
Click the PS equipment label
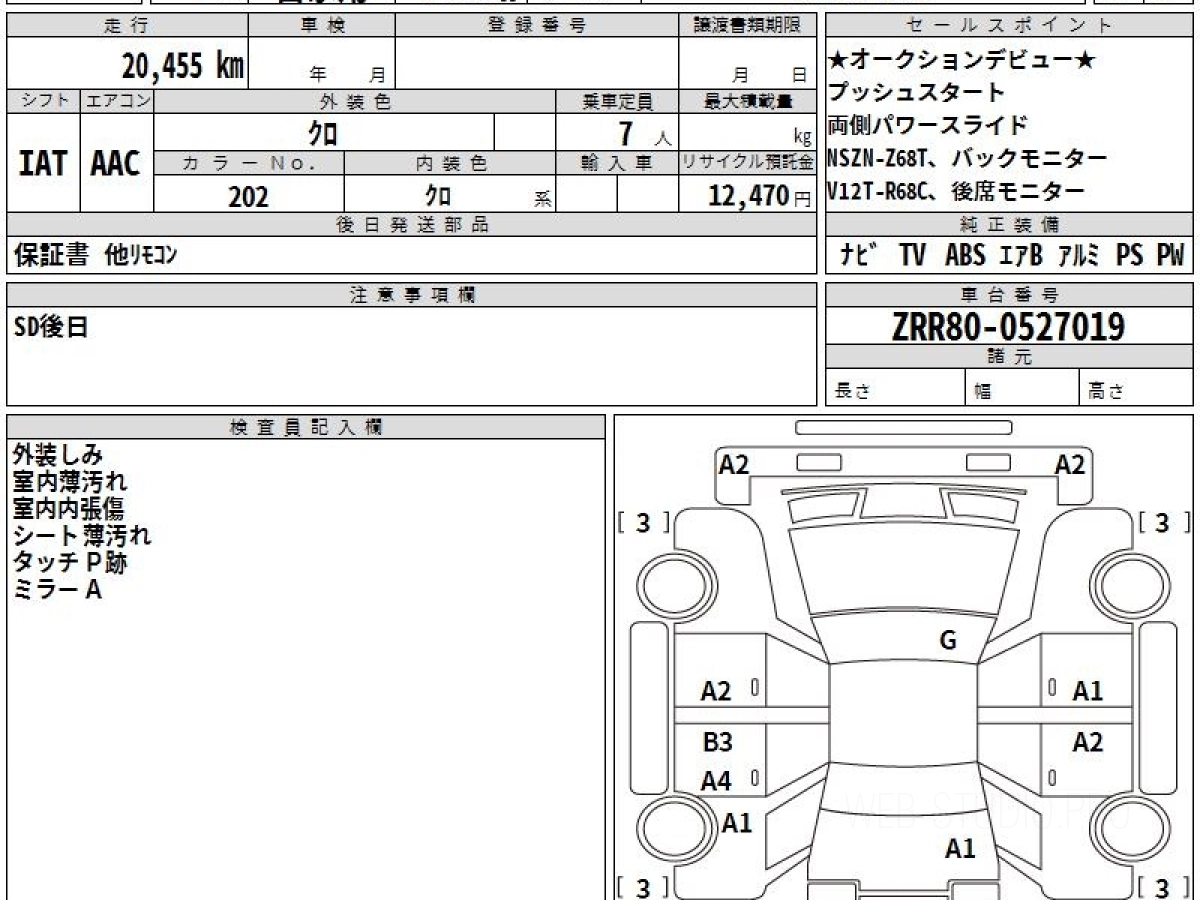1130,256
